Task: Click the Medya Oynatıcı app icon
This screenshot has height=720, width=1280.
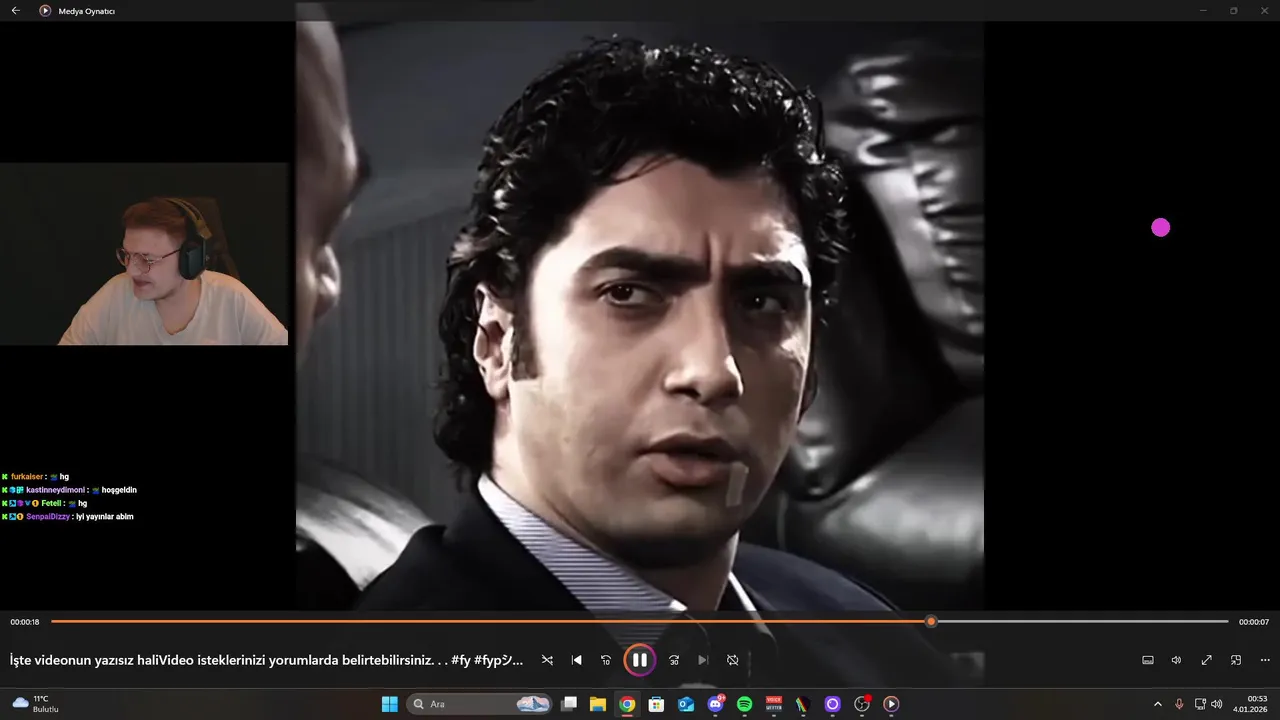Action: [x=45, y=11]
